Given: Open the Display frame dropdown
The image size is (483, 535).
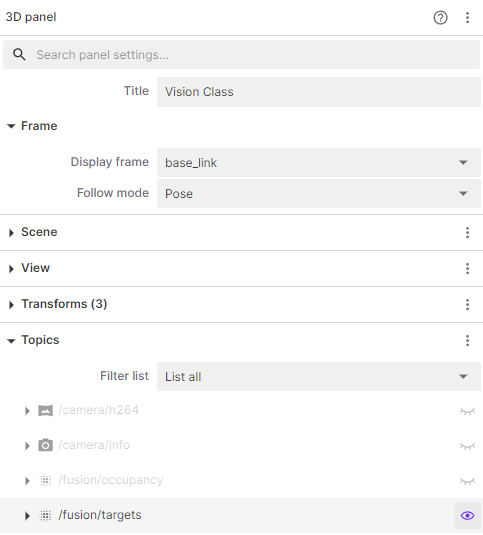Looking at the screenshot, I should 319,162.
